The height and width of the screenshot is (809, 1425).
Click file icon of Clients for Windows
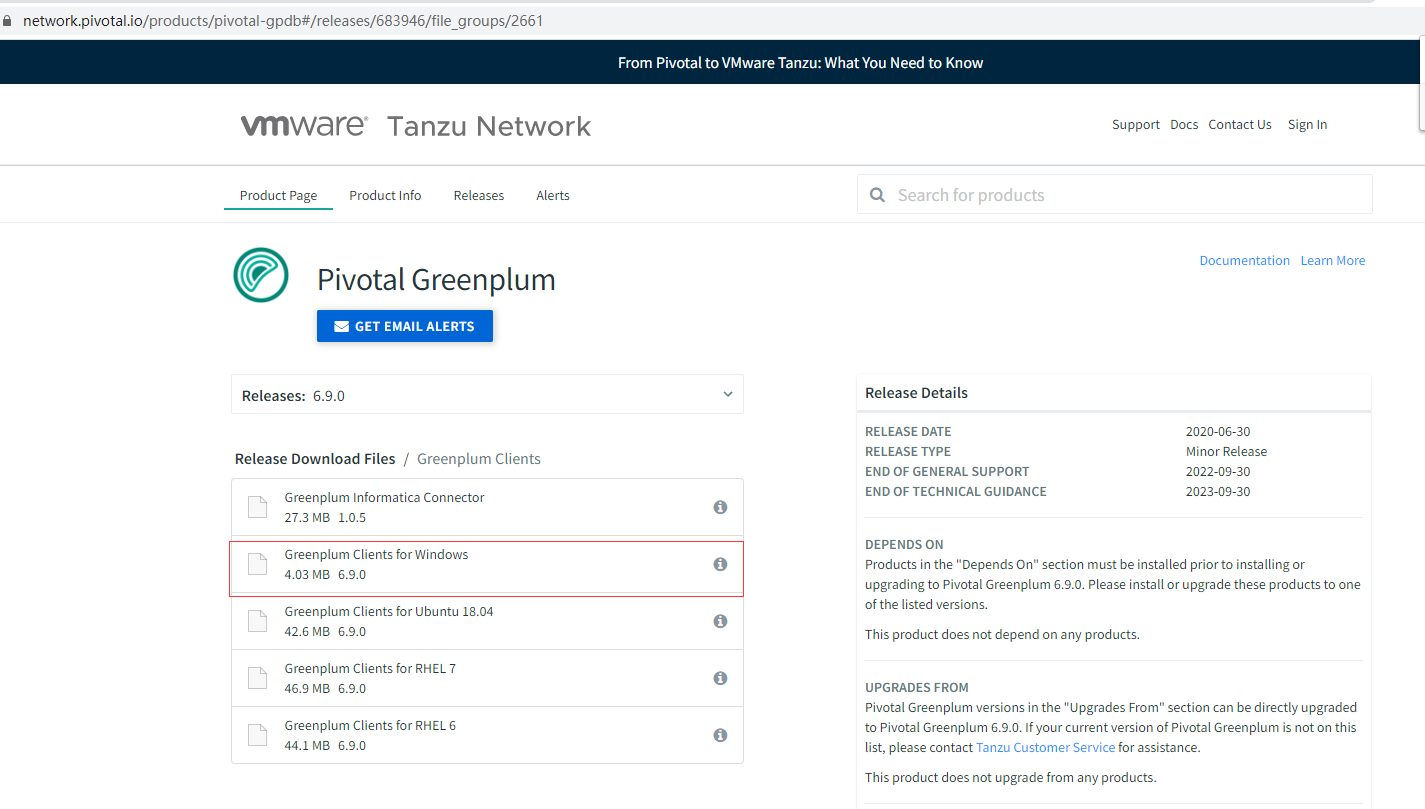click(258, 564)
